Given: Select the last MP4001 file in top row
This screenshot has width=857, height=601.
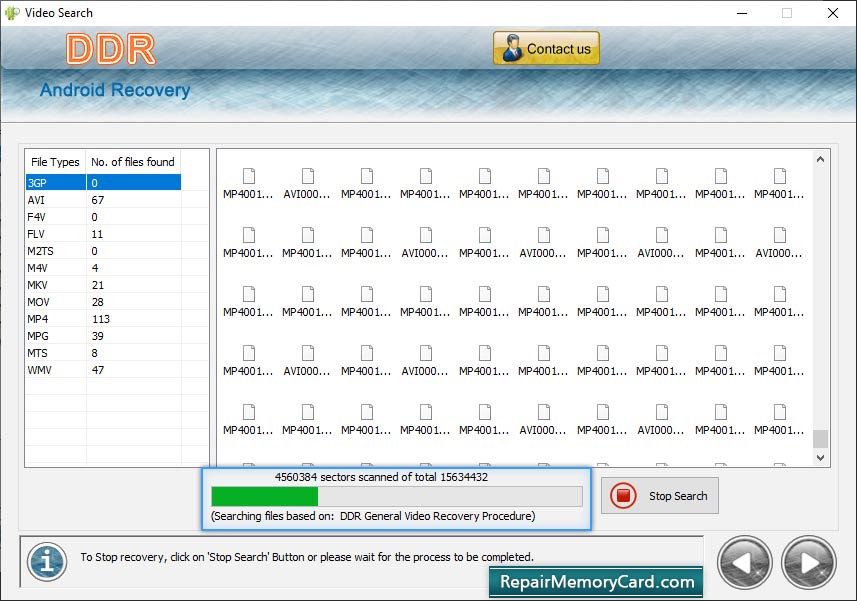Looking at the screenshot, I should 779,184.
